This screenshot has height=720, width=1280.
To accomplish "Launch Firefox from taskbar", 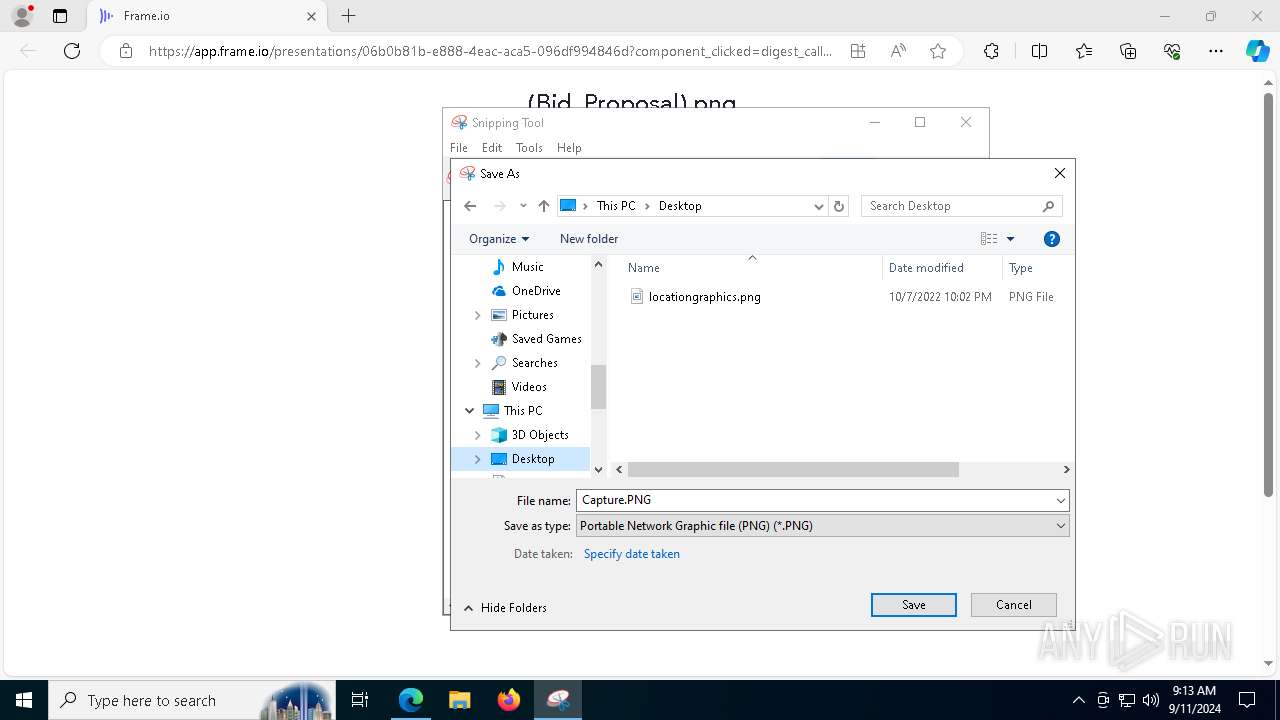I will [509, 700].
